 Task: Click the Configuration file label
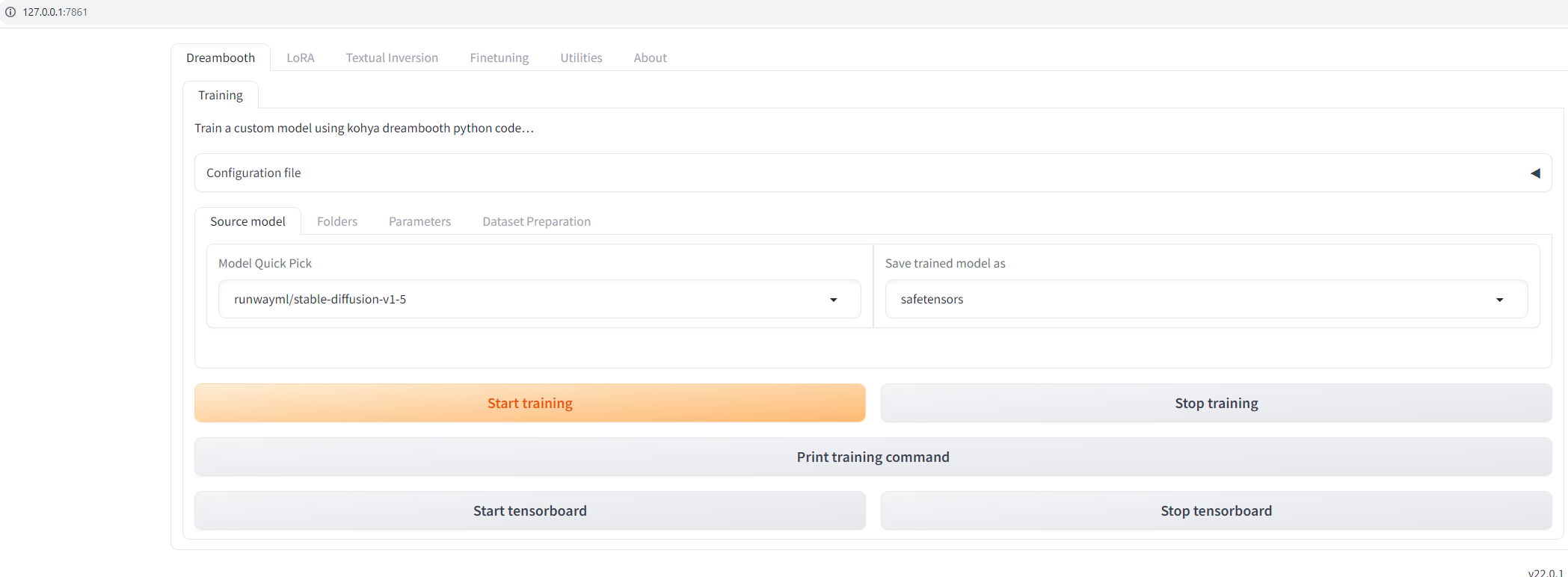253,173
